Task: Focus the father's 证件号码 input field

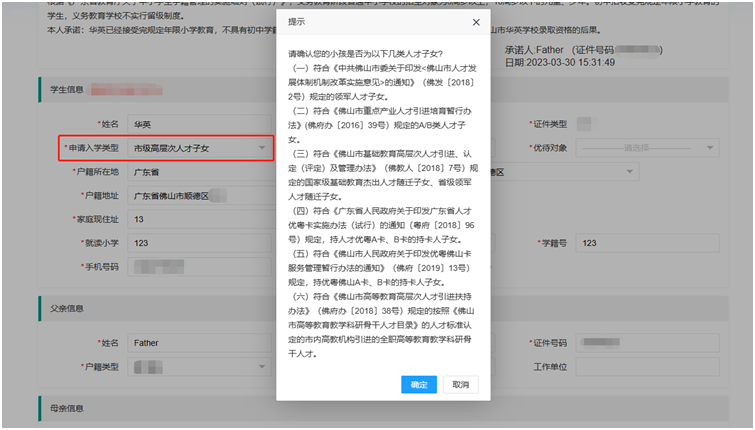Action: tap(648, 343)
